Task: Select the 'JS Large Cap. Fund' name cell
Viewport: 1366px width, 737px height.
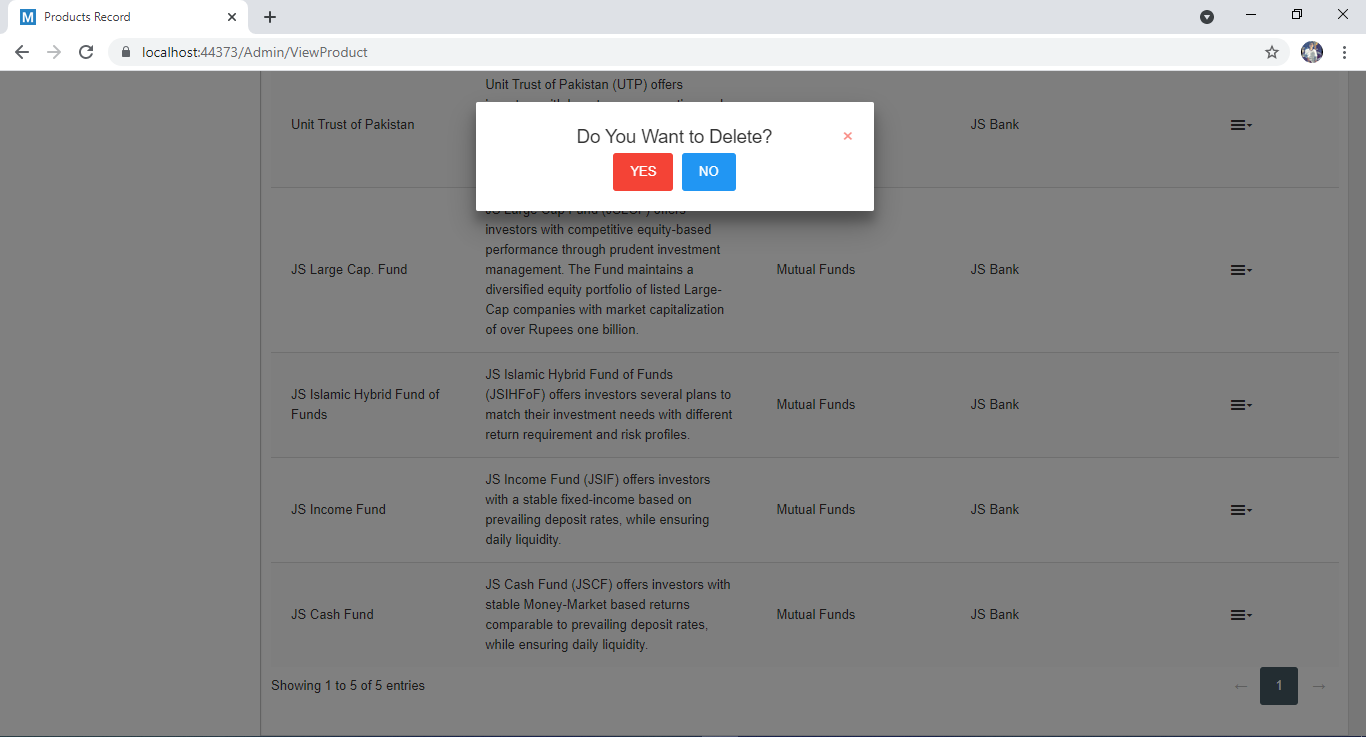Action: click(x=349, y=270)
